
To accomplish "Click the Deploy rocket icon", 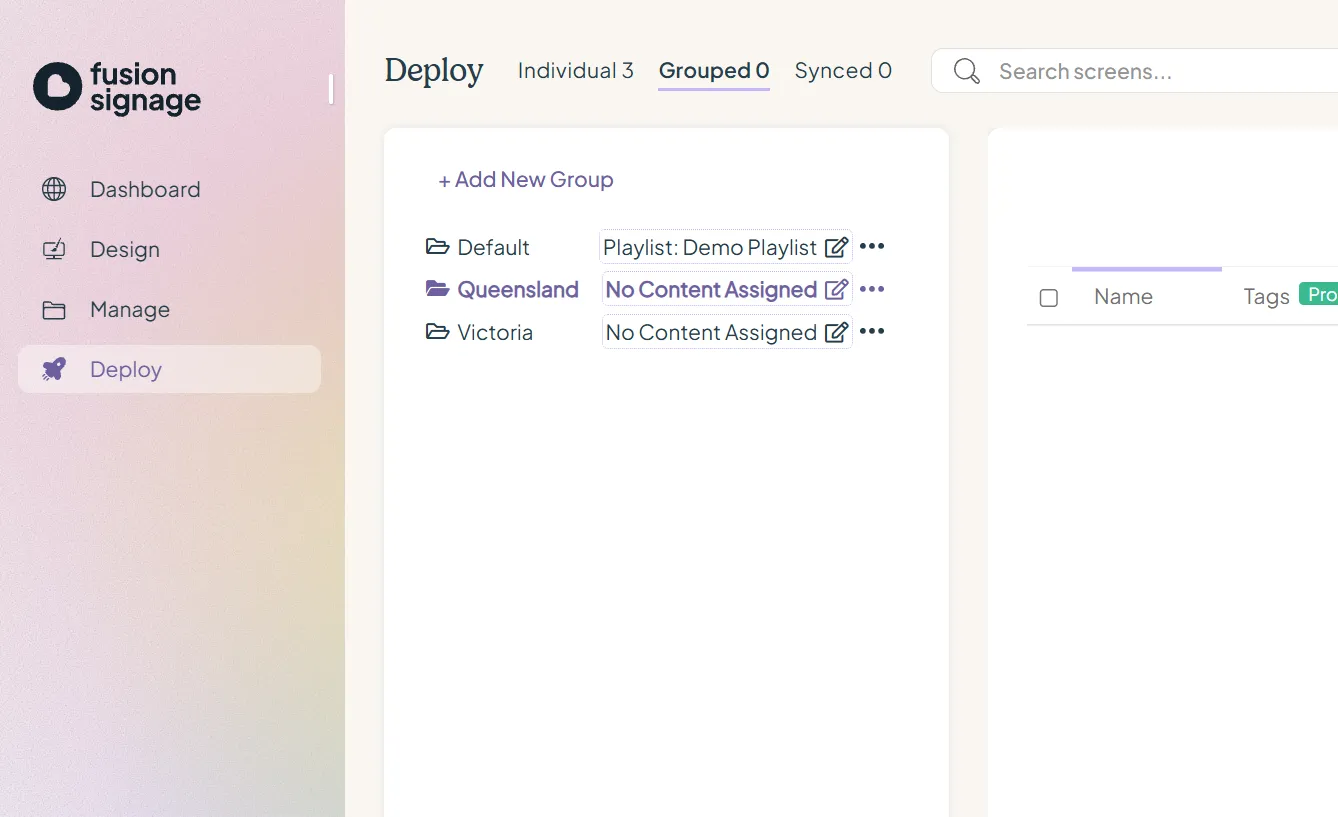I will 54,369.
